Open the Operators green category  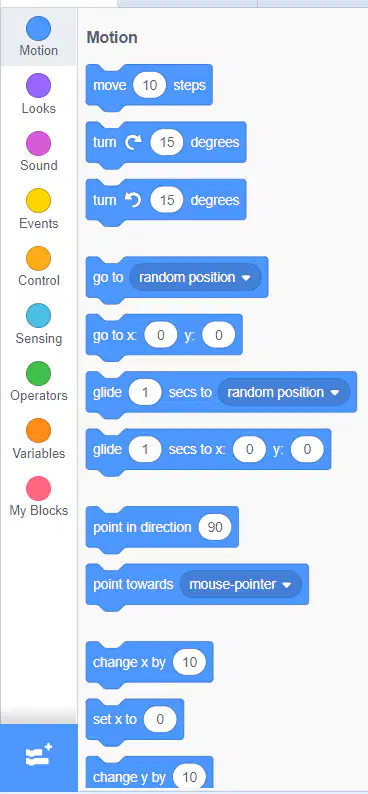click(38, 381)
